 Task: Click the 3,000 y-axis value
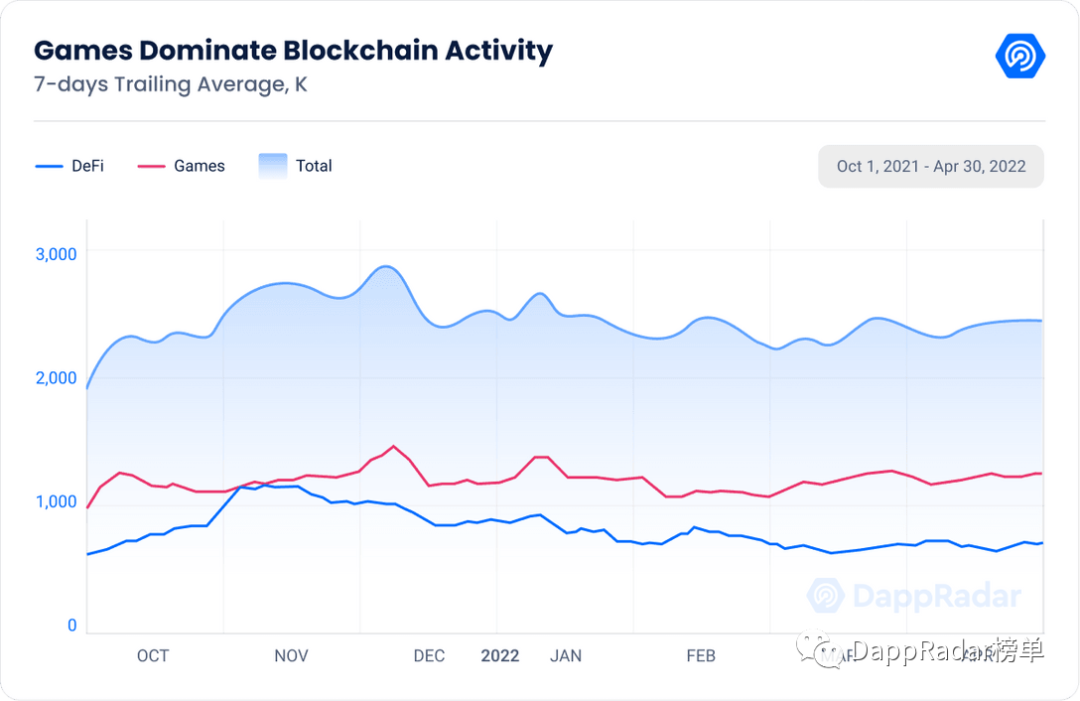pyautogui.click(x=58, y=254)
